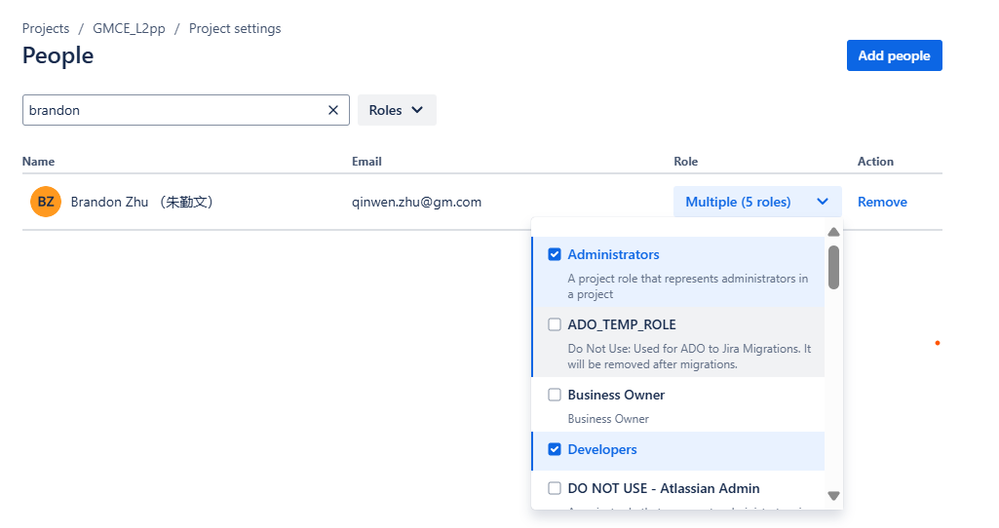The width and height of the screenshot is (999, 528).
Task: Click the chevron on Multiple (5 roles)
Action: tap(823, 202)
